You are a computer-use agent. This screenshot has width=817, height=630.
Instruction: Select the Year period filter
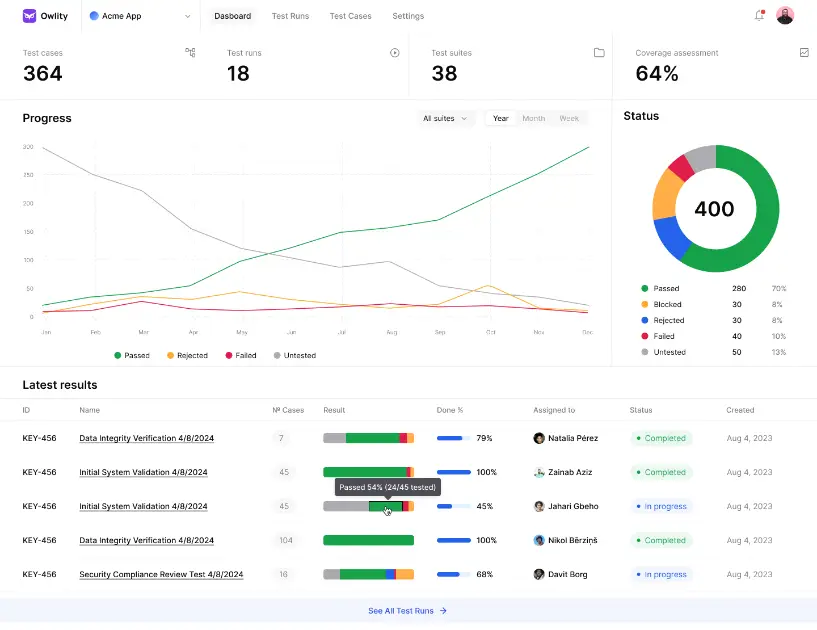[500, 117]
